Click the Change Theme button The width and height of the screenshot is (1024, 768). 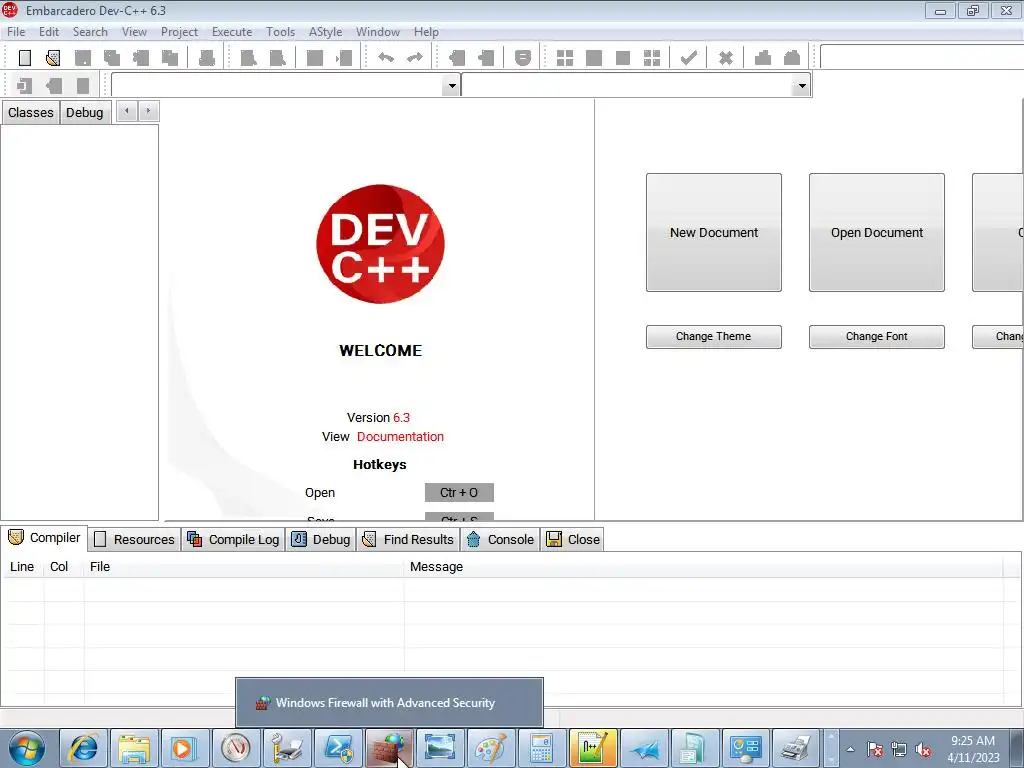coord(714,336)
